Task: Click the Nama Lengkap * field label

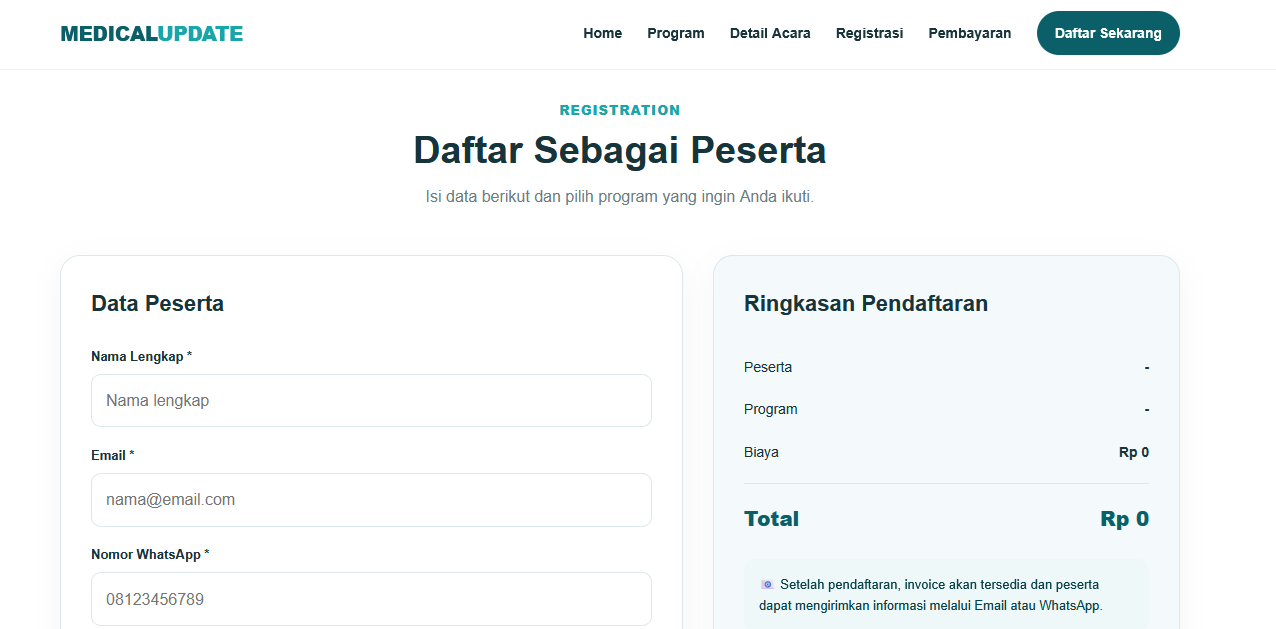Action: click(141, 356)
